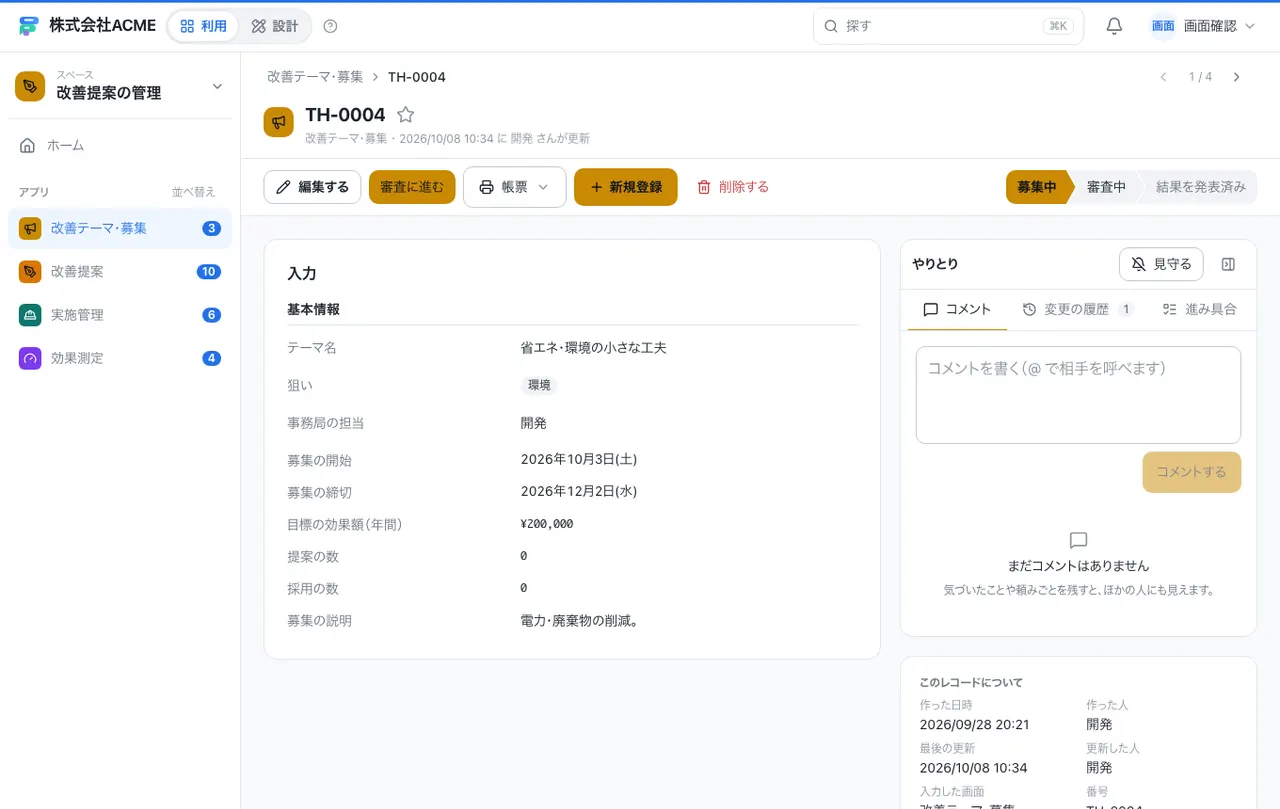Click the megaphone icon beside TH-0004 title

click(x=279, y=122)
